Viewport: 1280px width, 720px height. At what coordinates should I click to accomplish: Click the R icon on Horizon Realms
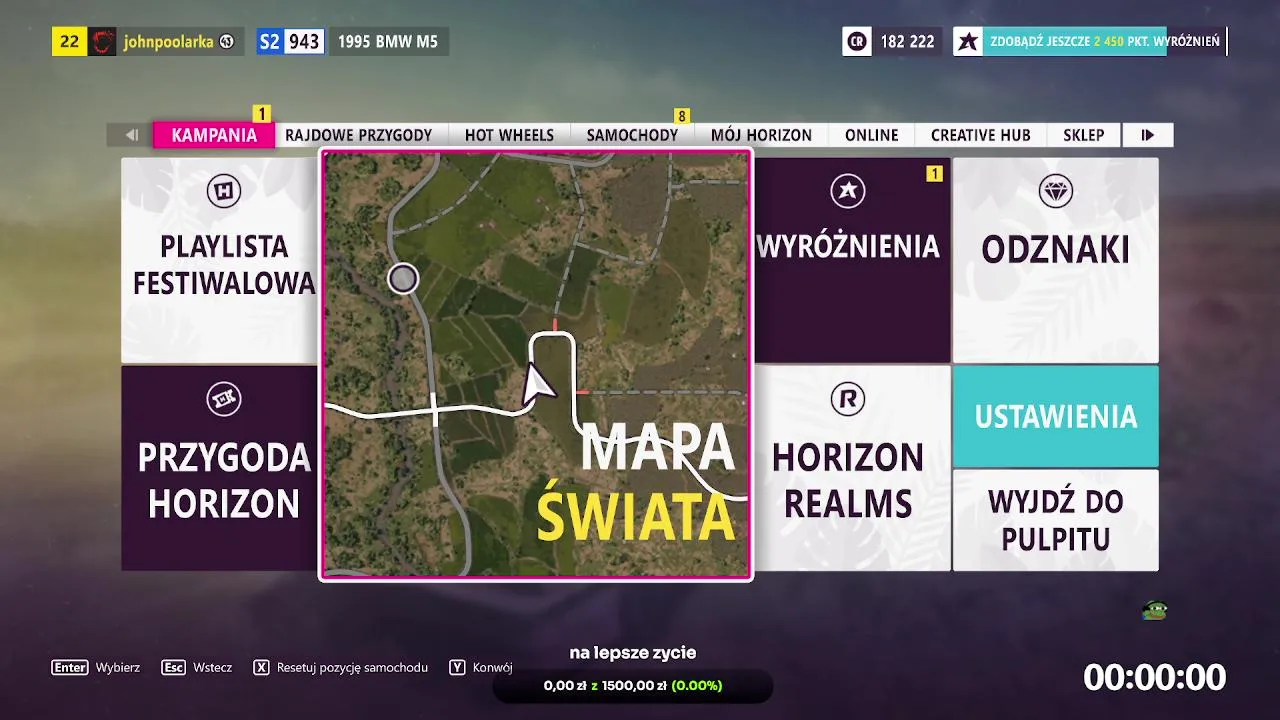(x=848, y=400)
